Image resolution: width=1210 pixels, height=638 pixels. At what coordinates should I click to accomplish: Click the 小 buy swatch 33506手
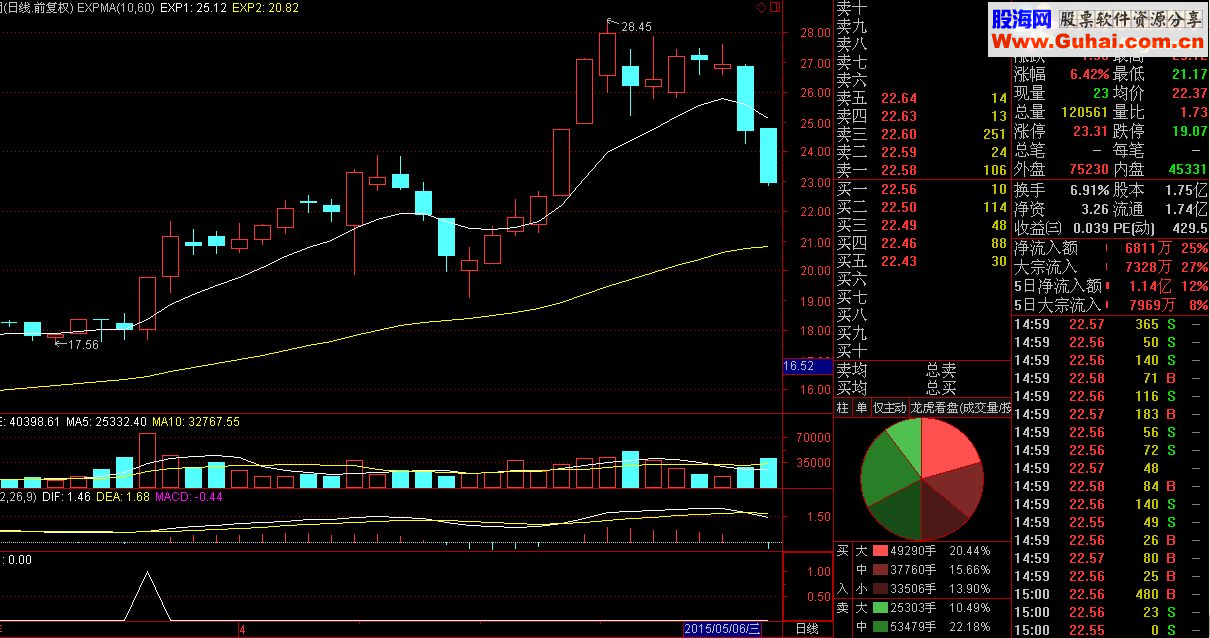[880, 589]
